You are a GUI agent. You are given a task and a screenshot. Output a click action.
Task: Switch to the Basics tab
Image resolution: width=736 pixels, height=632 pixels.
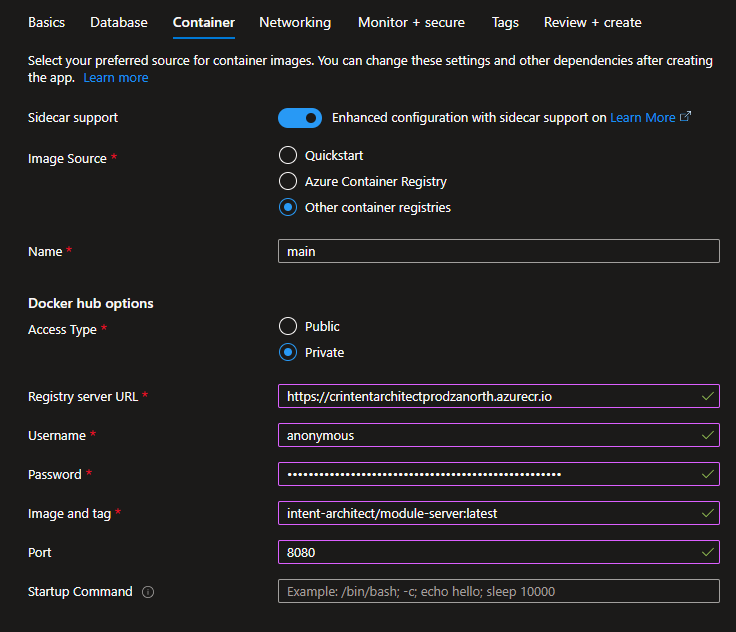click(x=47, y=22)
